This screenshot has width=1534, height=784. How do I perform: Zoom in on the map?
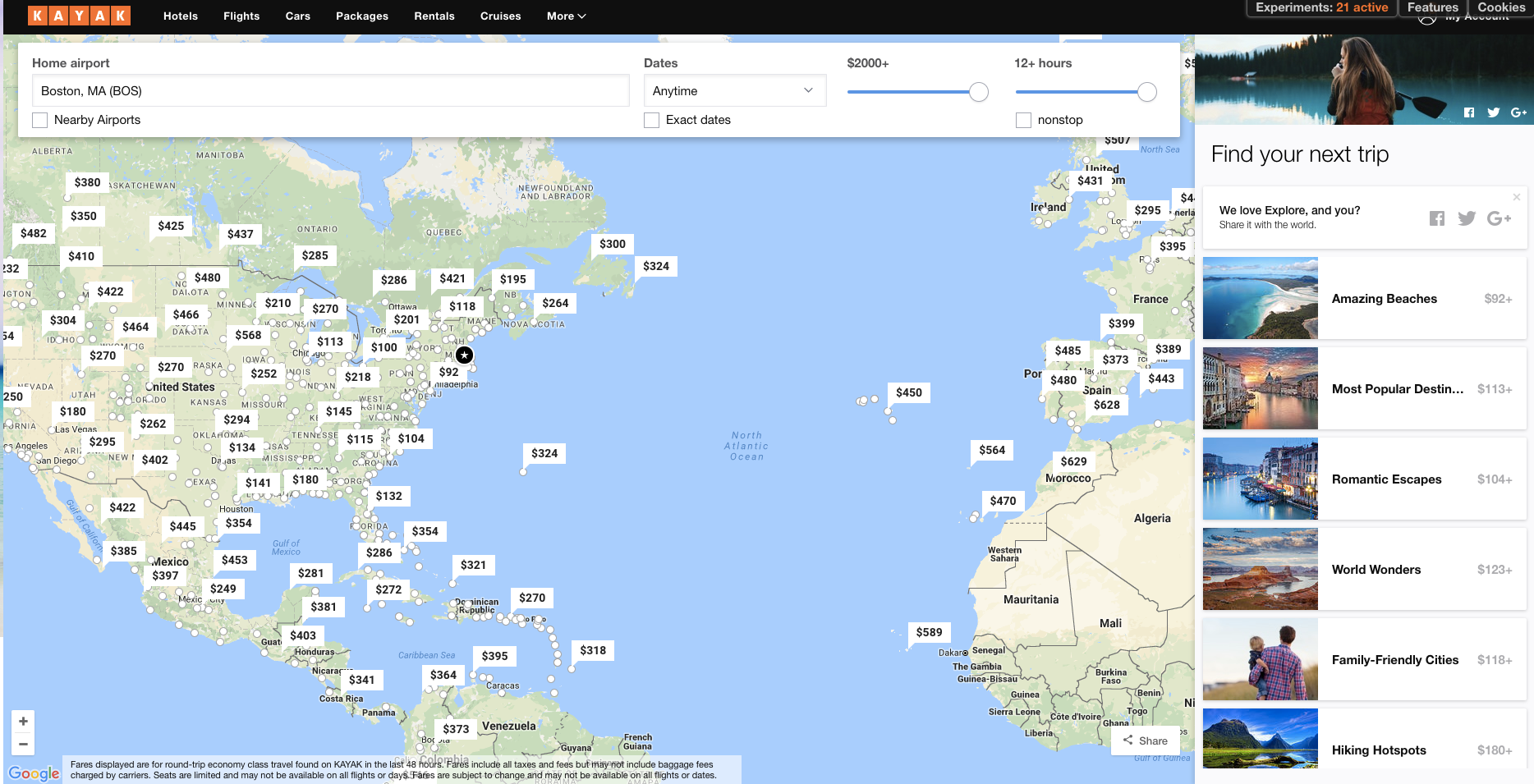tap(23, 721)
